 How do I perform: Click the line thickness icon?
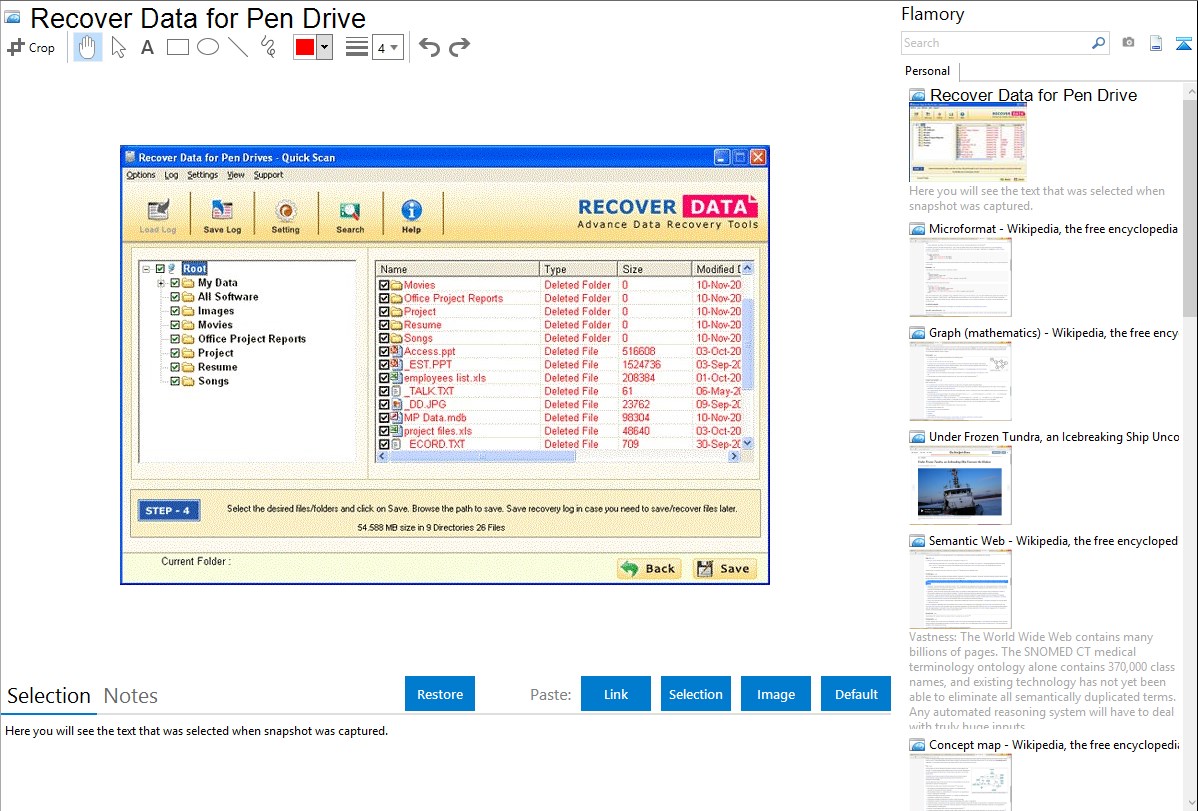pyautogui.click(x=356, y=47)
